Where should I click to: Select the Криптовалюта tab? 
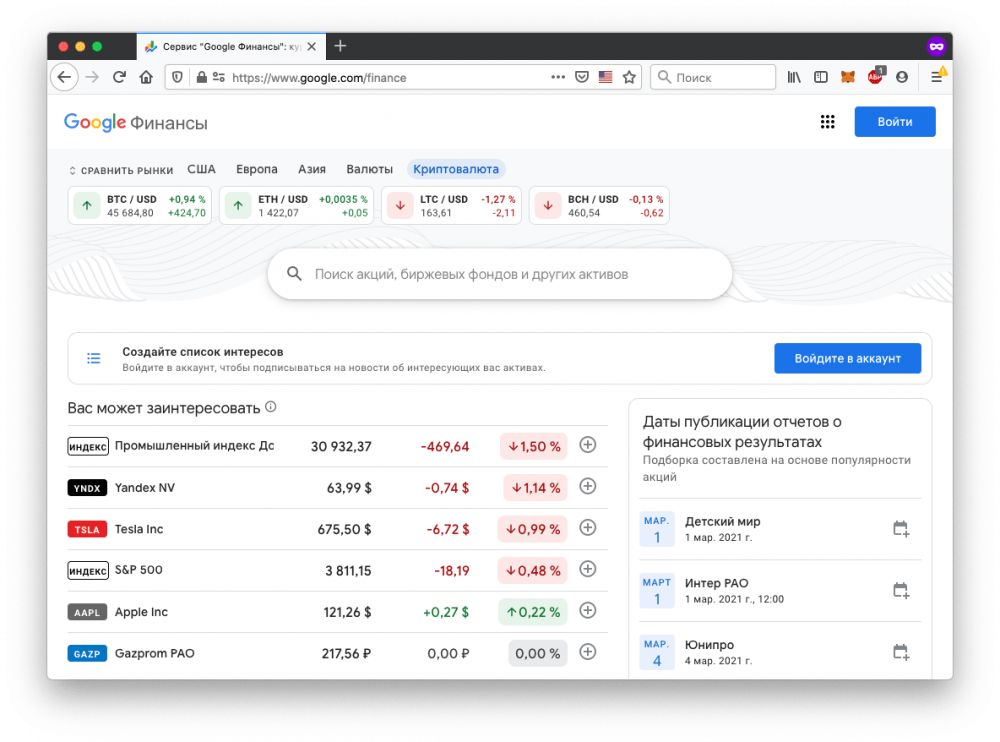coord(456,169)
